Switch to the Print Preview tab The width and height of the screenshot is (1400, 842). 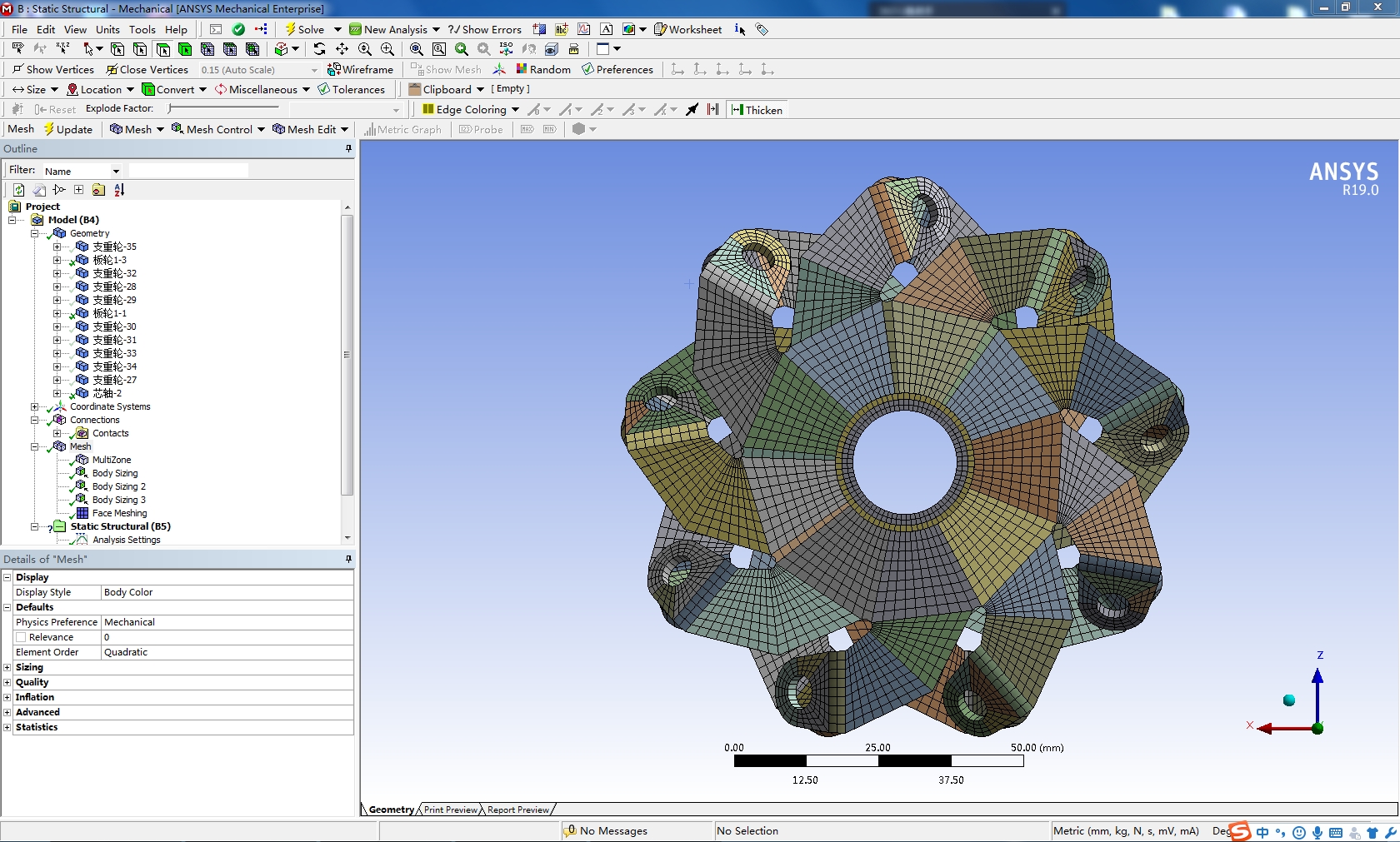(x=450, y=810)
